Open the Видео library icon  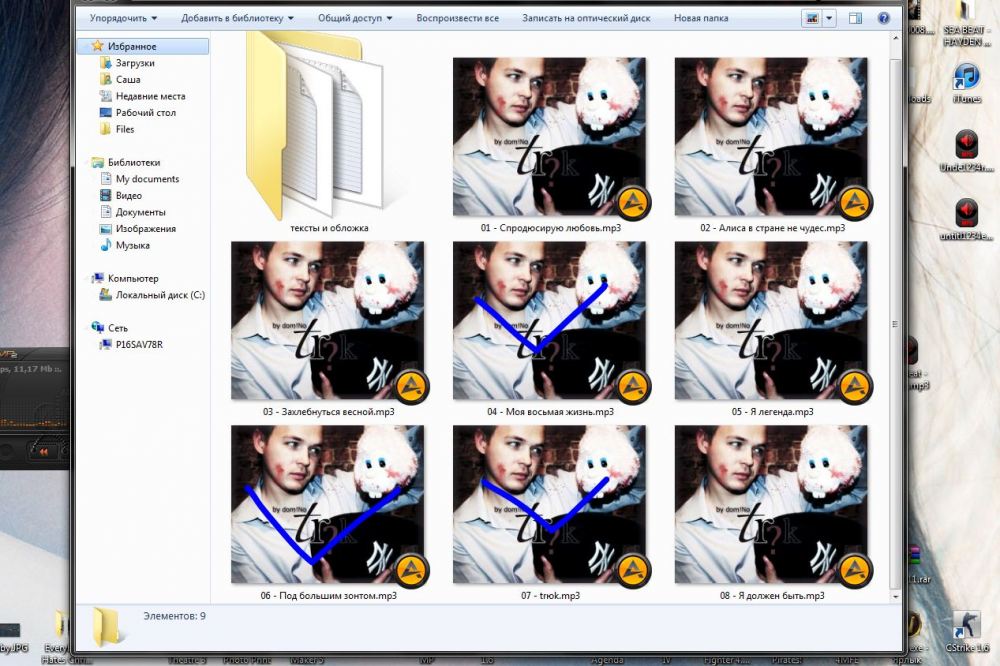pos(107,196)
